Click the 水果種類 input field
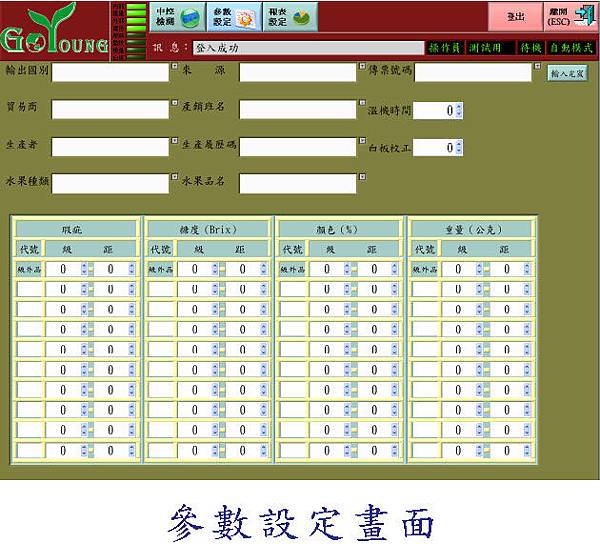The height and width of the screenshot is (544, 600). click(110, 184)
